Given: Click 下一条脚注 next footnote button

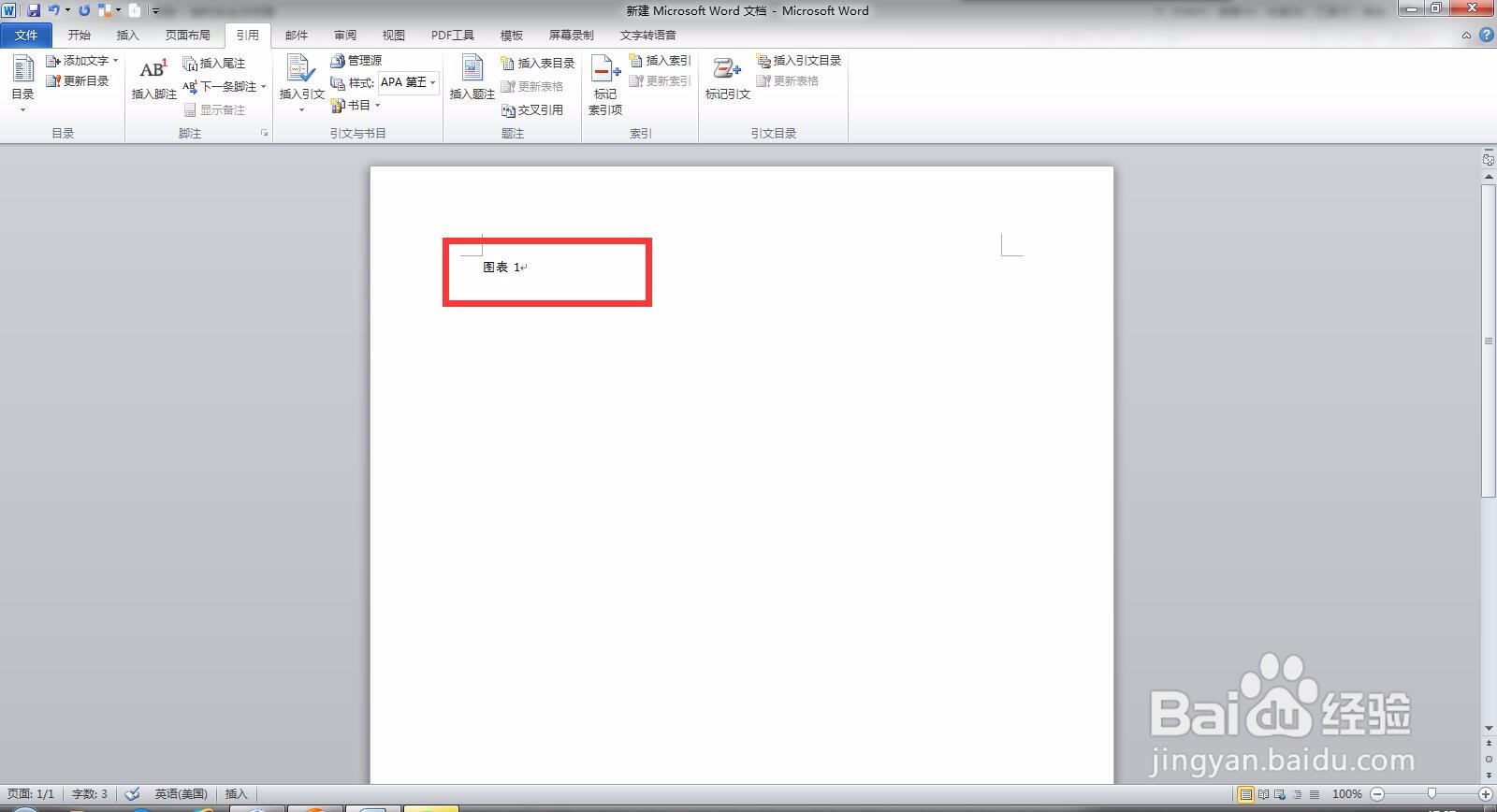Looking at the screenshot, I should [x=220, y=87].
